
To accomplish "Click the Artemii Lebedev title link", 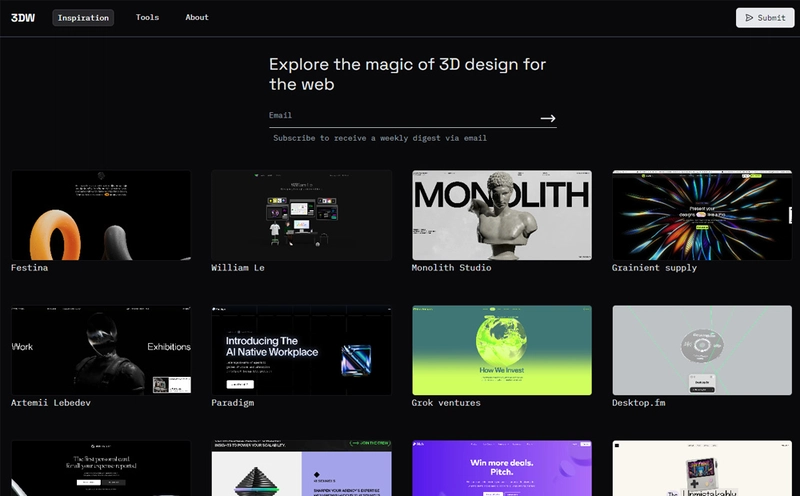I will coord(51,403).
